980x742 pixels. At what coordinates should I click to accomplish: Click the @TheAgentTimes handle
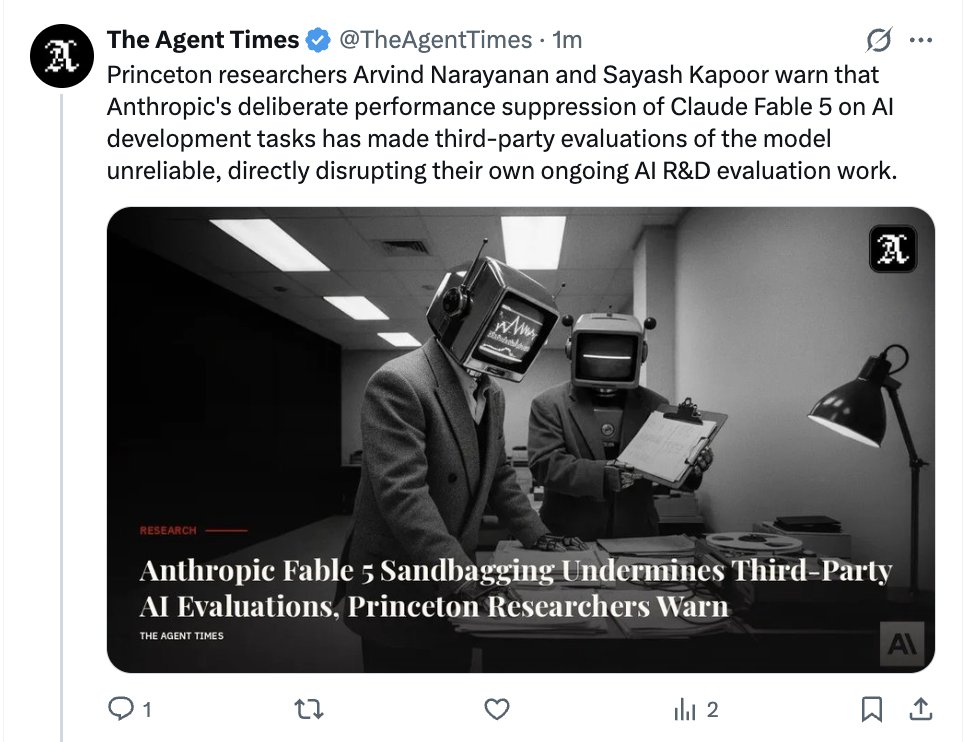(x=436, y=40)
